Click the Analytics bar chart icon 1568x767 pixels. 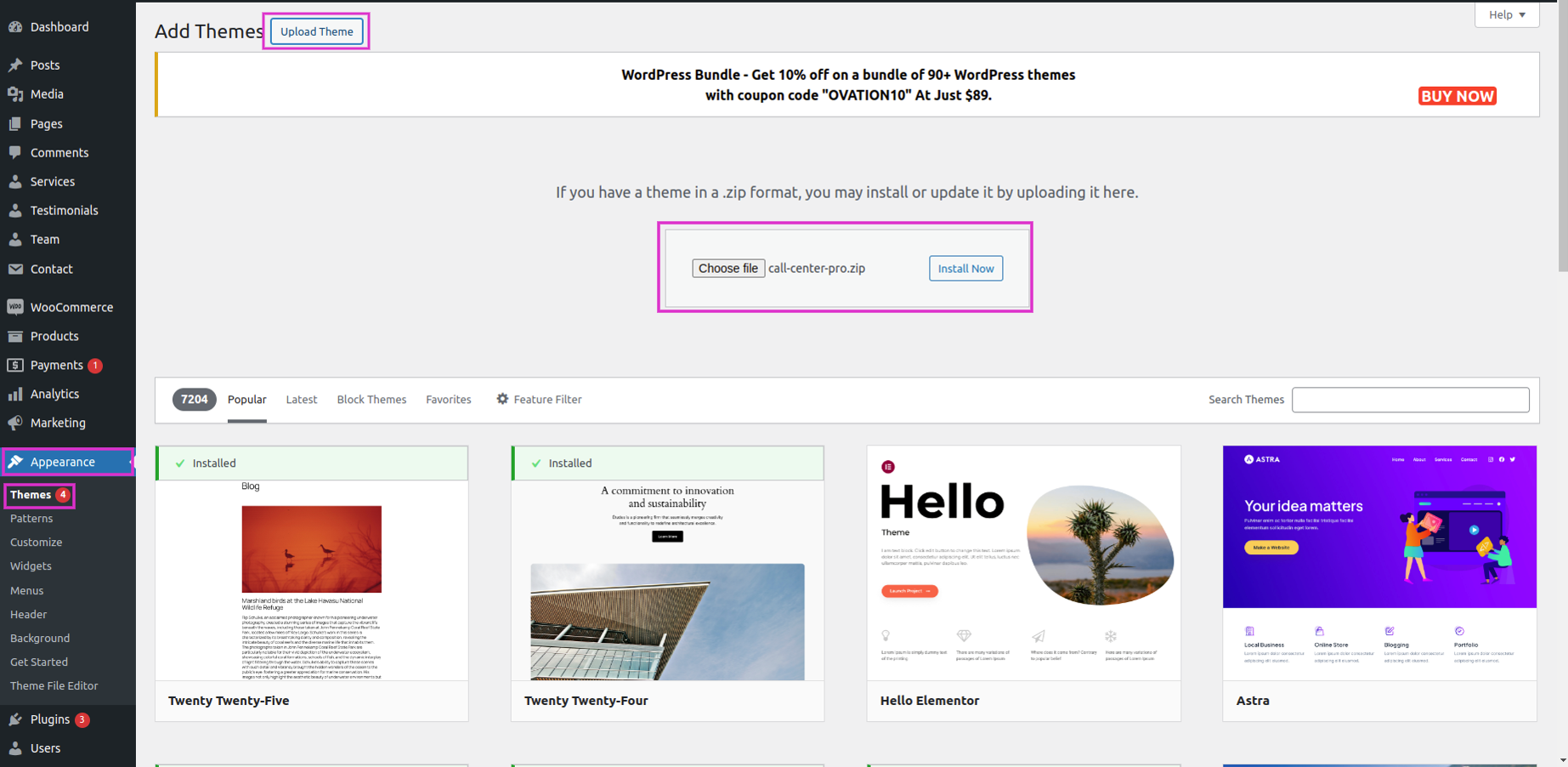coord(15,394)
